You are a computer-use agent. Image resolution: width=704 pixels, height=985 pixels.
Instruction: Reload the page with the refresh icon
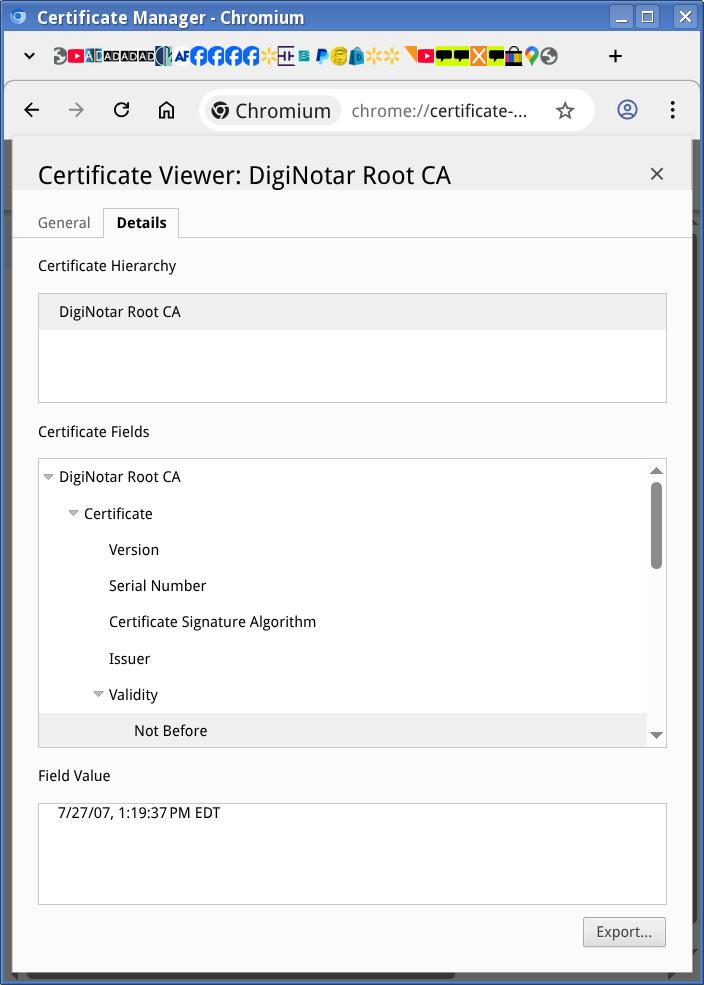[x=121, y=111]
